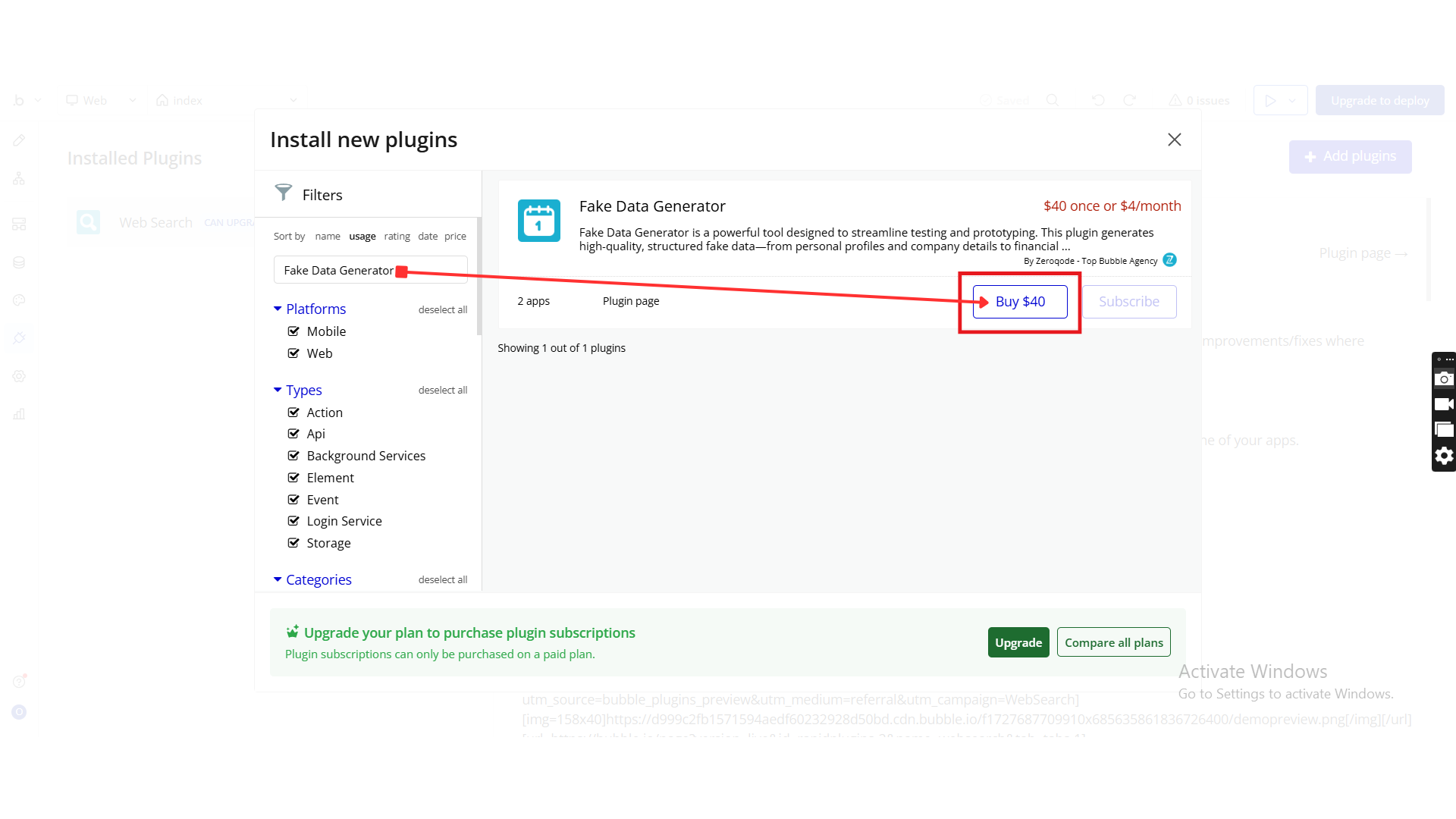Click the Fake Data Generator calendar icon
The image size is (1456, 819).
click(538, 221)
